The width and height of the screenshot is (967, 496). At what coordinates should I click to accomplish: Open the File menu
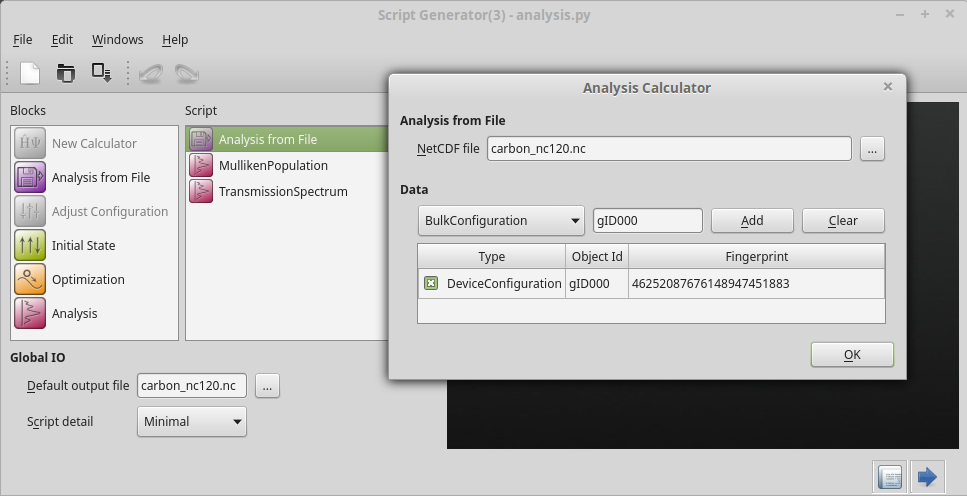[23, 40]
